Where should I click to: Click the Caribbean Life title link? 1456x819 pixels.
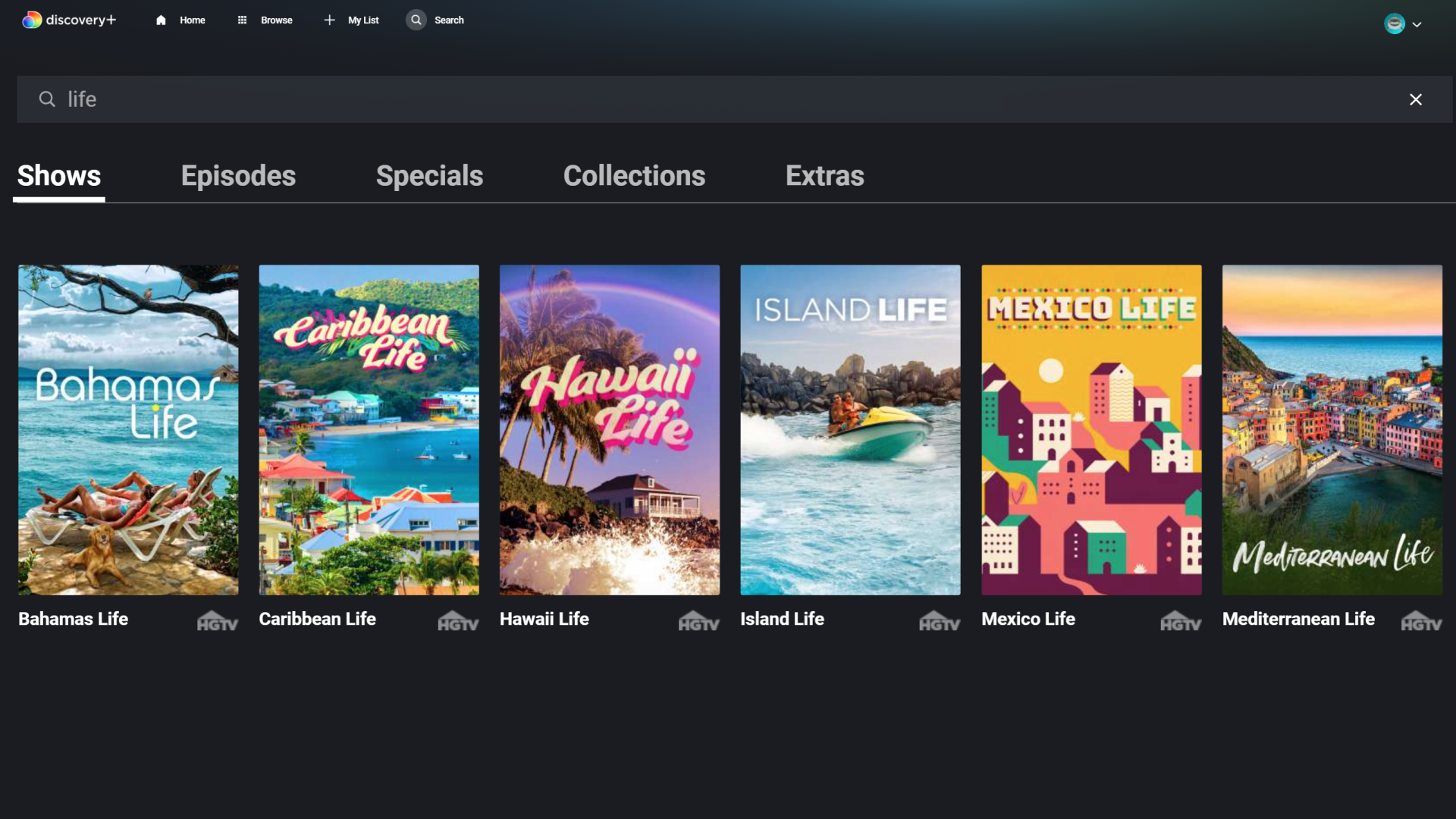coord(317,619)
